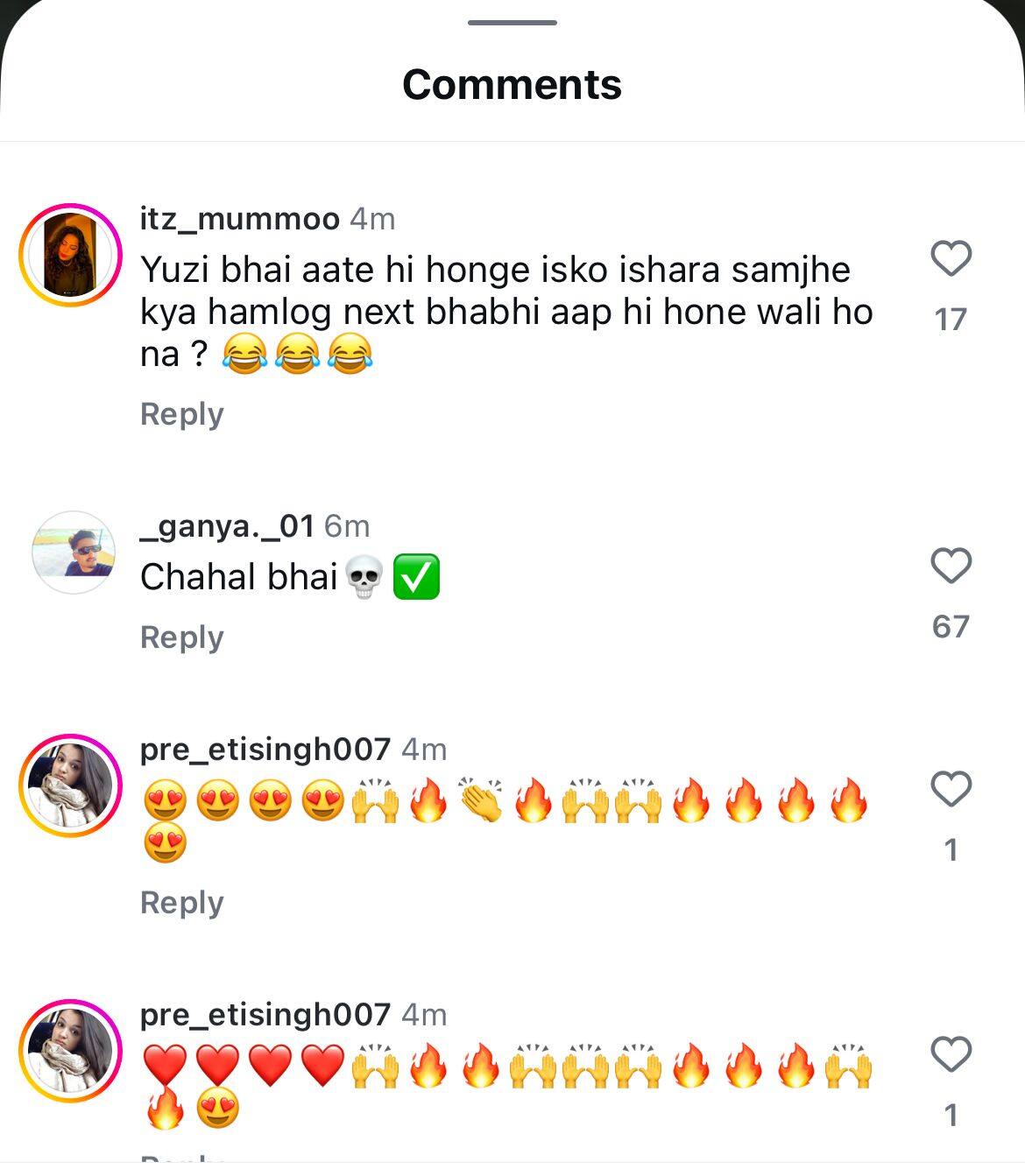This screenshot has height=1176, width=1025.
Task: View pre_etisingh007's story from red hearts comment avatar
Action: coord(70,1051)
